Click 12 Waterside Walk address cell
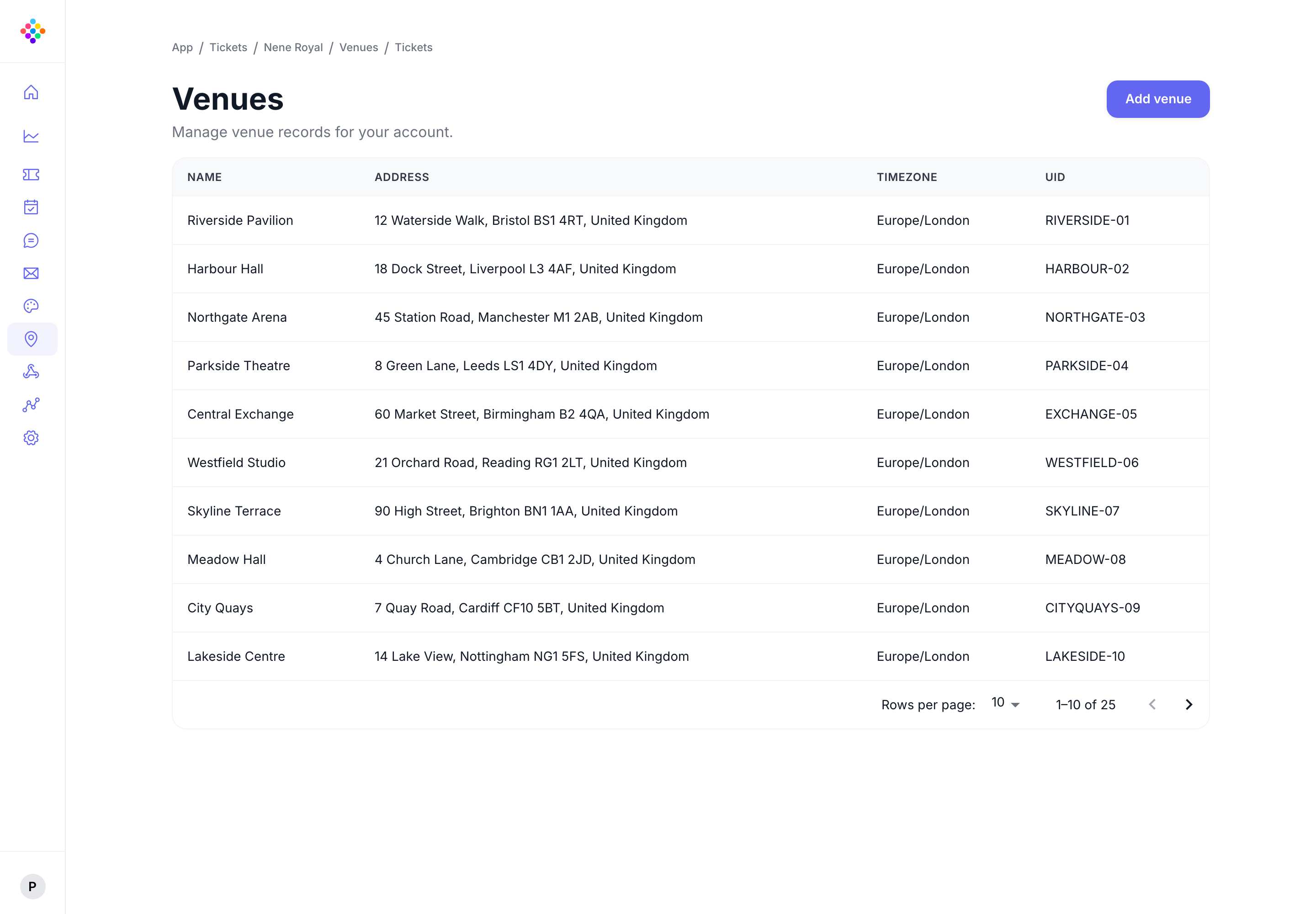1316x914 pixels. 531,220
